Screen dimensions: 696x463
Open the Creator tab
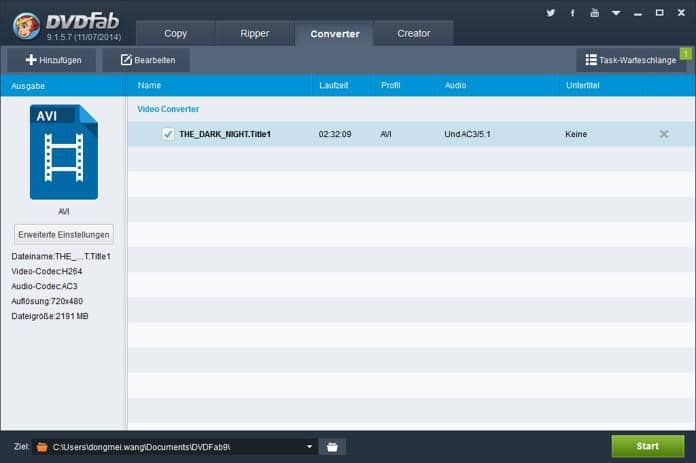[x=414, y=33]
